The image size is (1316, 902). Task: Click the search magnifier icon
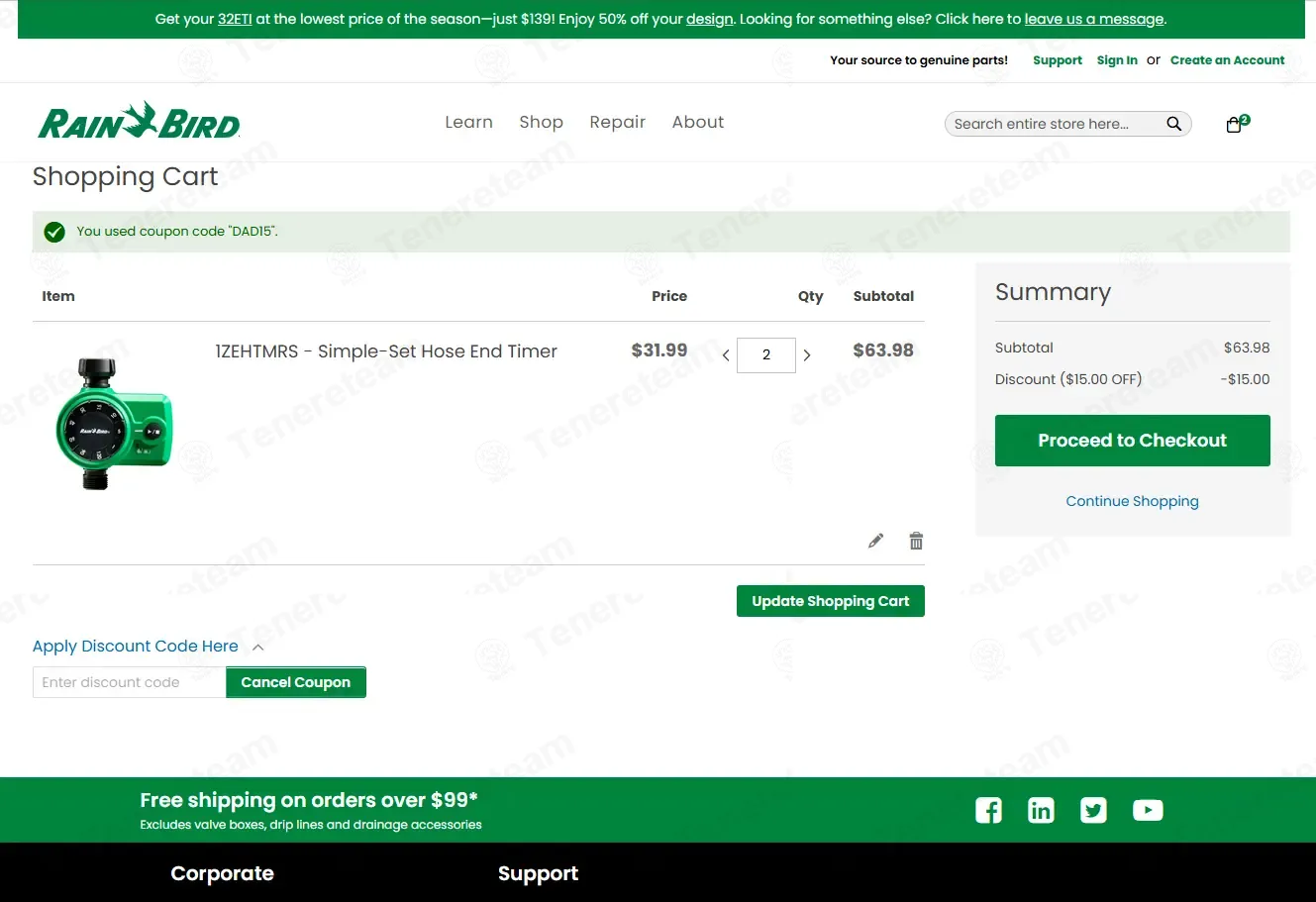click(1173, 124)
